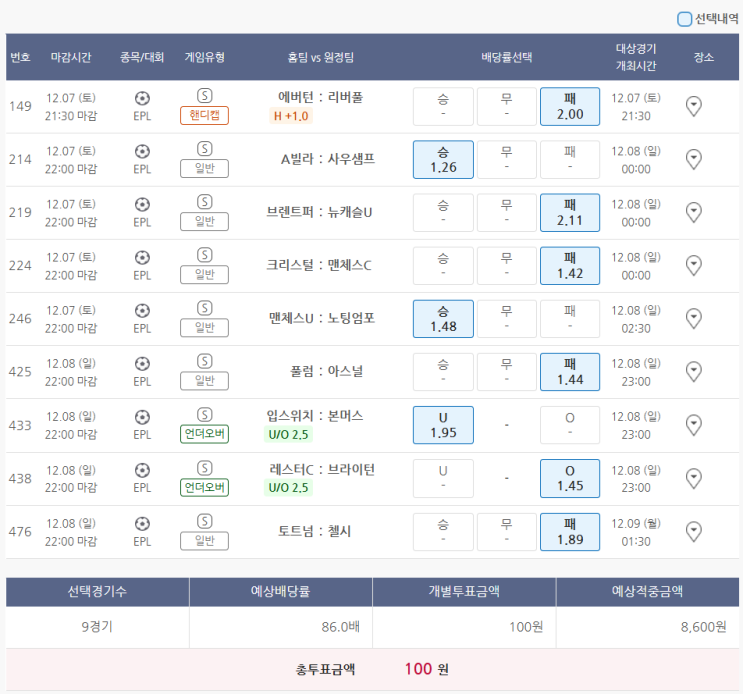The image size is (743, 694).
Task: Select U option for 레스터C : 브라이턴
Action: tap(443, 478)
